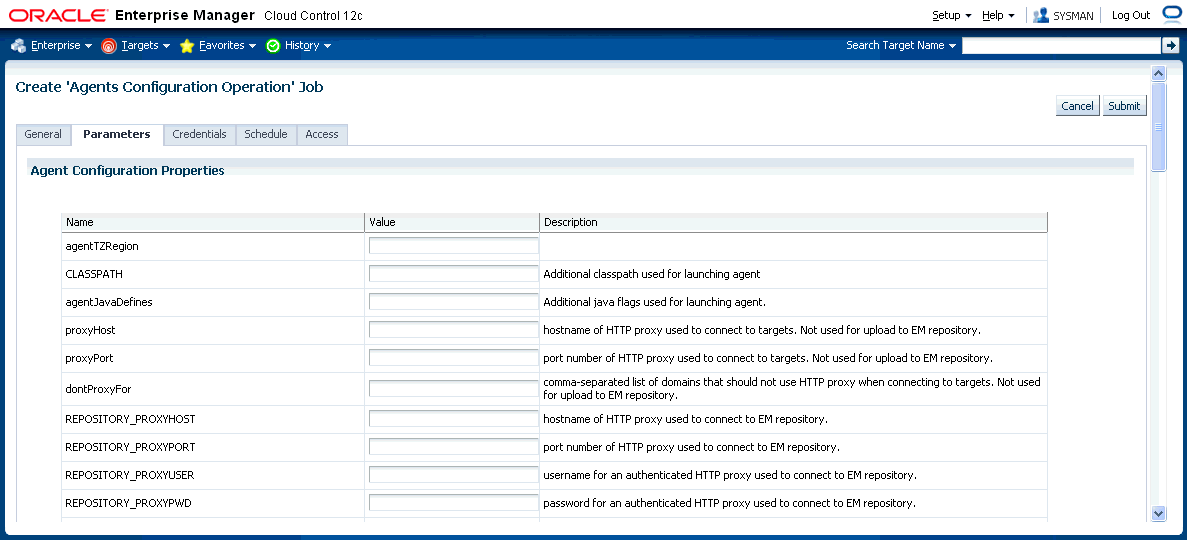Click the search go arrow button
The height and width of the screenshot is (540, 1187).
[x=1170, y=45]
